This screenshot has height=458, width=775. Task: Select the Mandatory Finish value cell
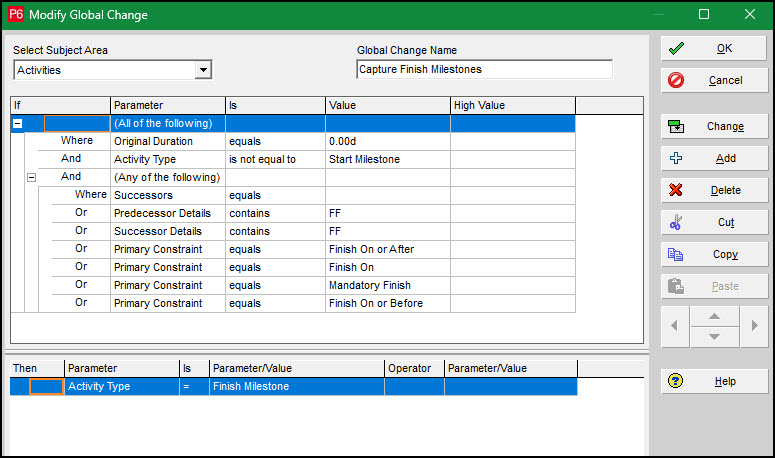[x=388, y=286]
